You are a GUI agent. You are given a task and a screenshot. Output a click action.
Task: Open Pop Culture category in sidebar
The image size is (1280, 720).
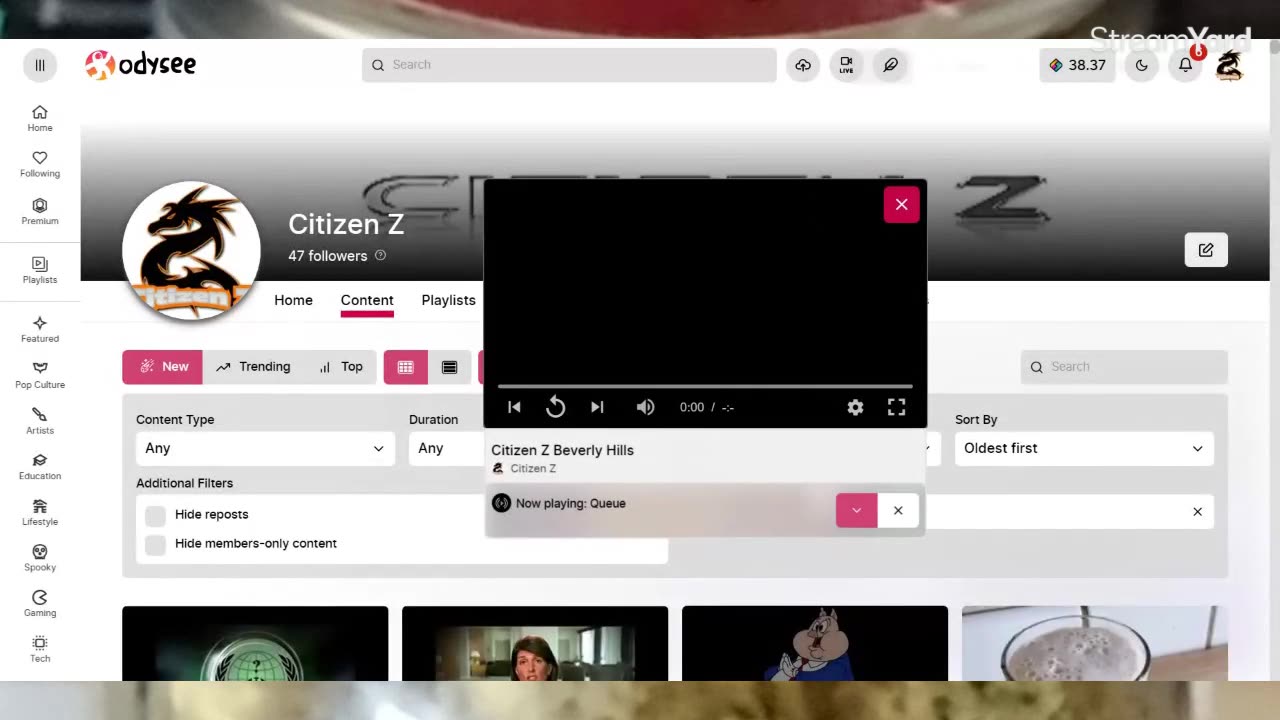[40, 376]
